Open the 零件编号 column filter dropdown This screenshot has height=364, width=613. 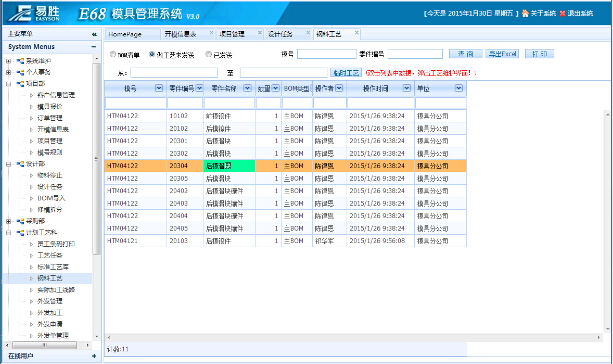(x=199, y=88)
